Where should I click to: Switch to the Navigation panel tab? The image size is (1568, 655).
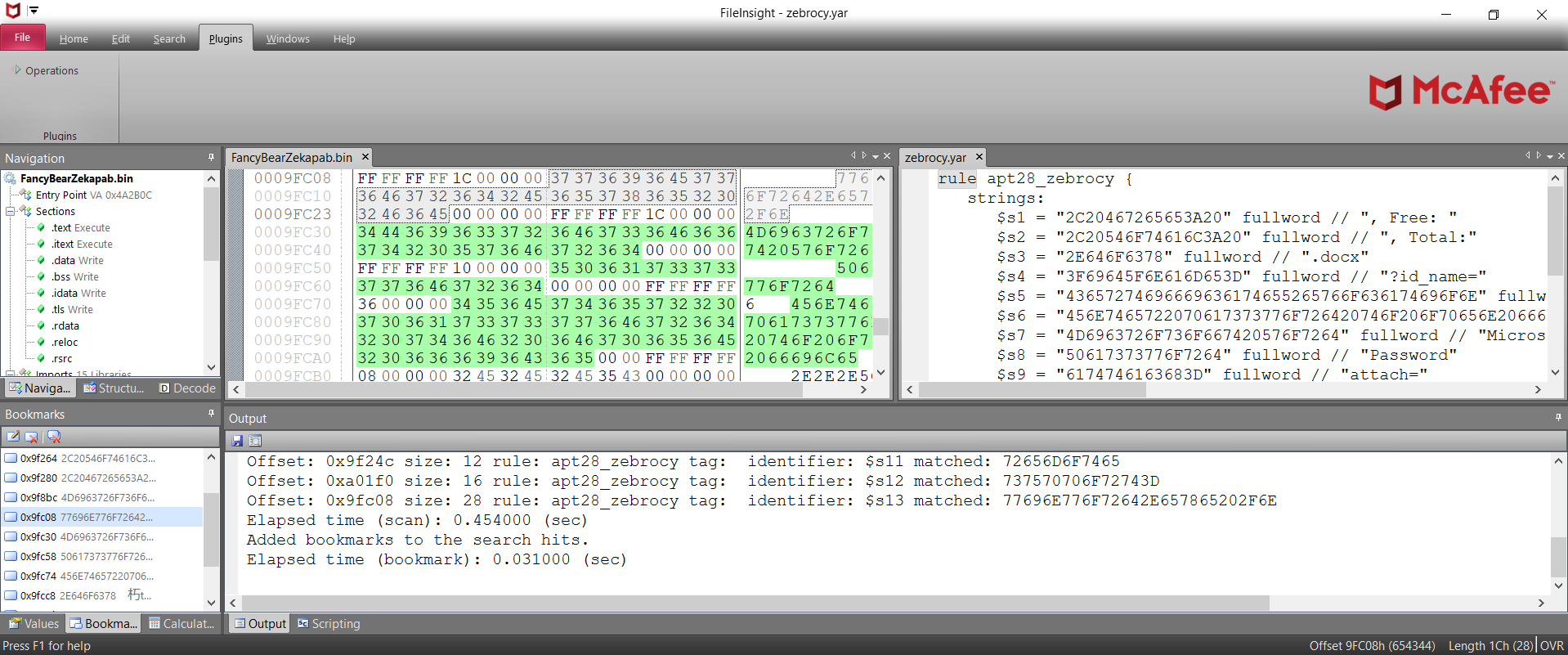point(39,388)
